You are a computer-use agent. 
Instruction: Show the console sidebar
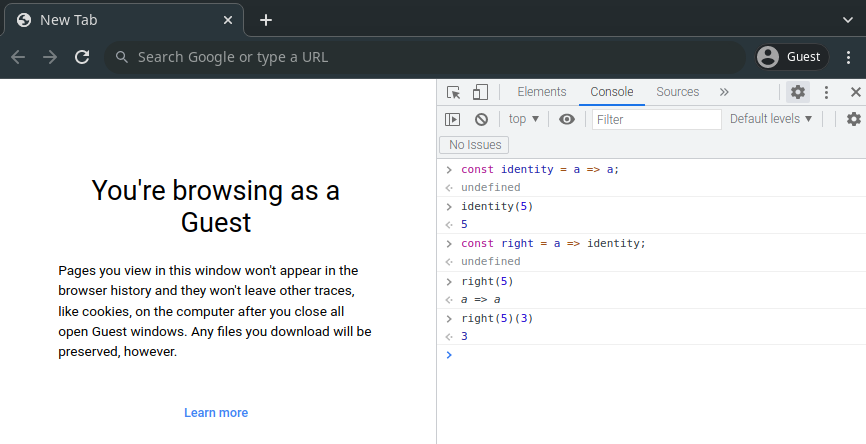[x=452, y=119]
